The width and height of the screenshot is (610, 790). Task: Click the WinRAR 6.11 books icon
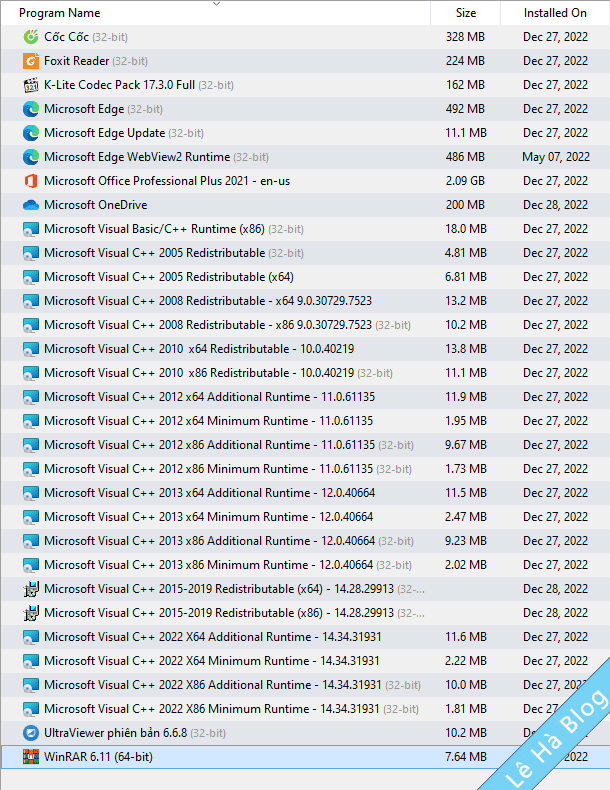(x=31, y=757)
